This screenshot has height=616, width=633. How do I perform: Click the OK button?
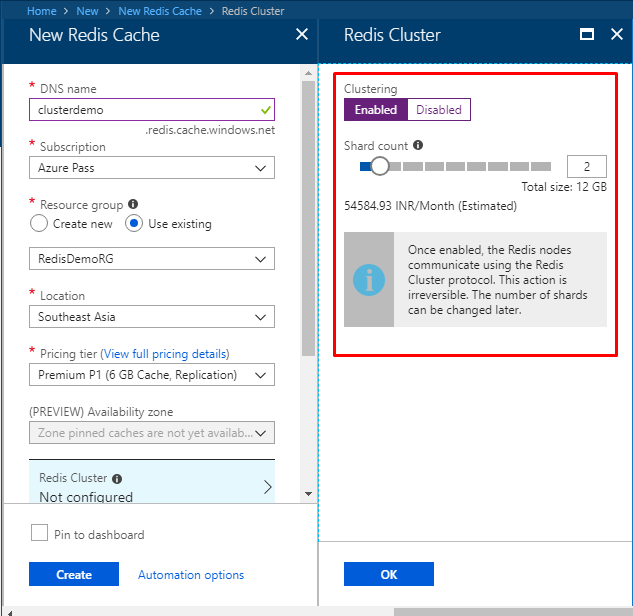click(x=389, y=574)
